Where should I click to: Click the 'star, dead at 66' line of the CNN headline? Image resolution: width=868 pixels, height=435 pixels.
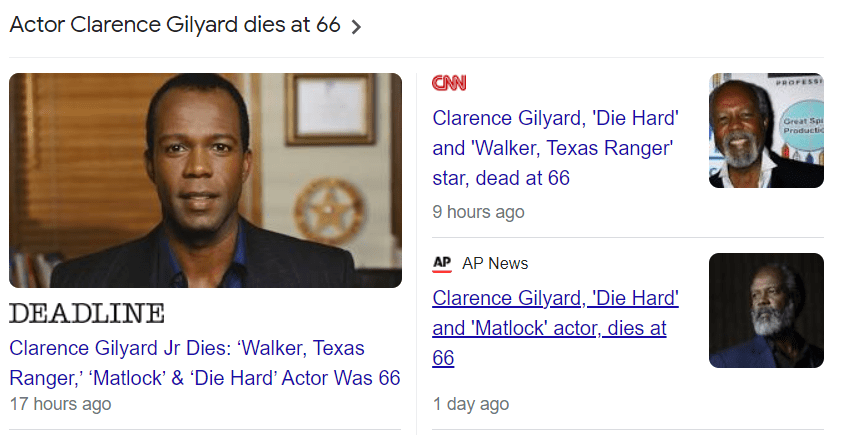[x=501, y=178]
